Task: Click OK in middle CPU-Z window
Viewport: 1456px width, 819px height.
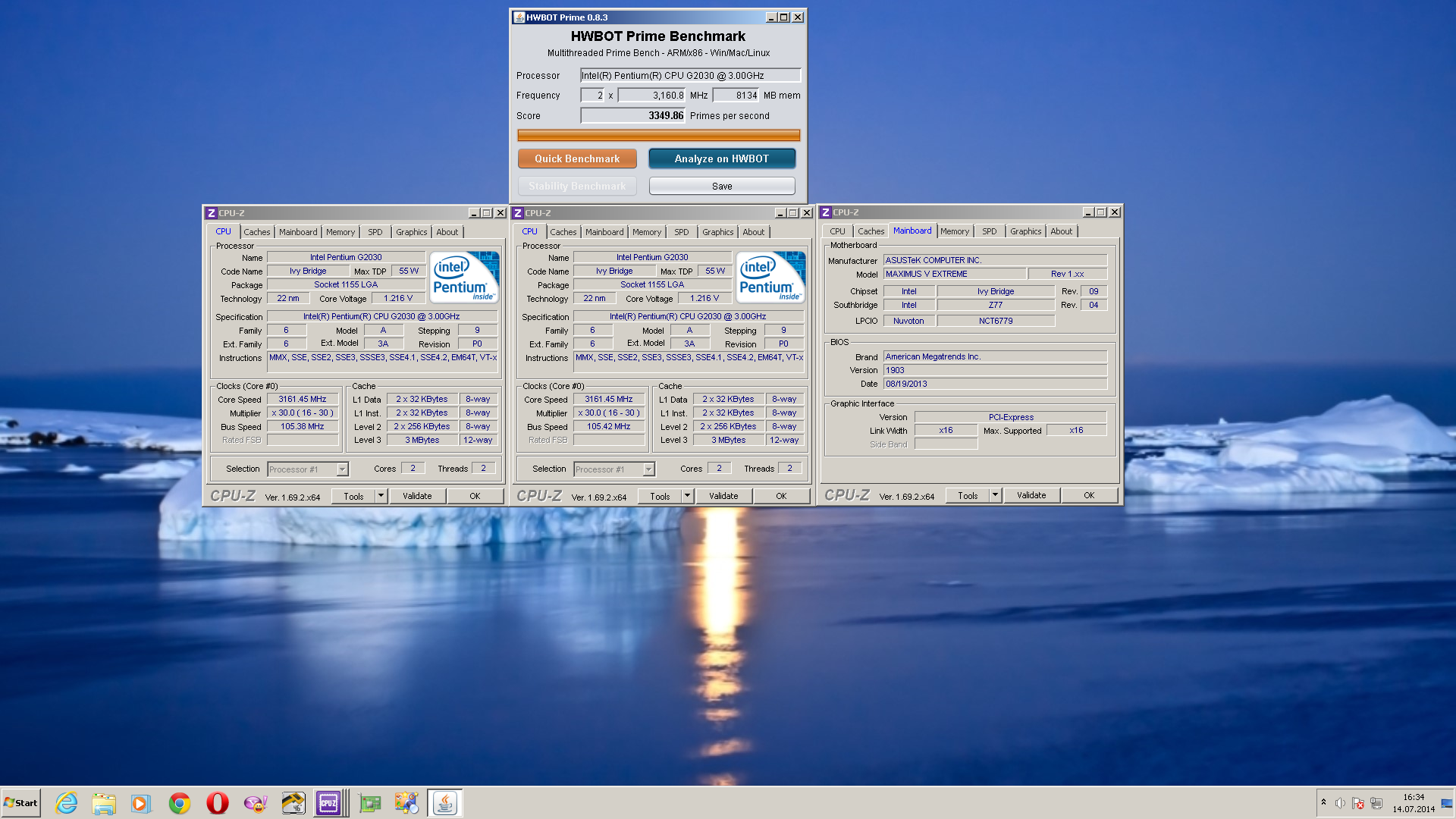Action: (x=781, y=496)
